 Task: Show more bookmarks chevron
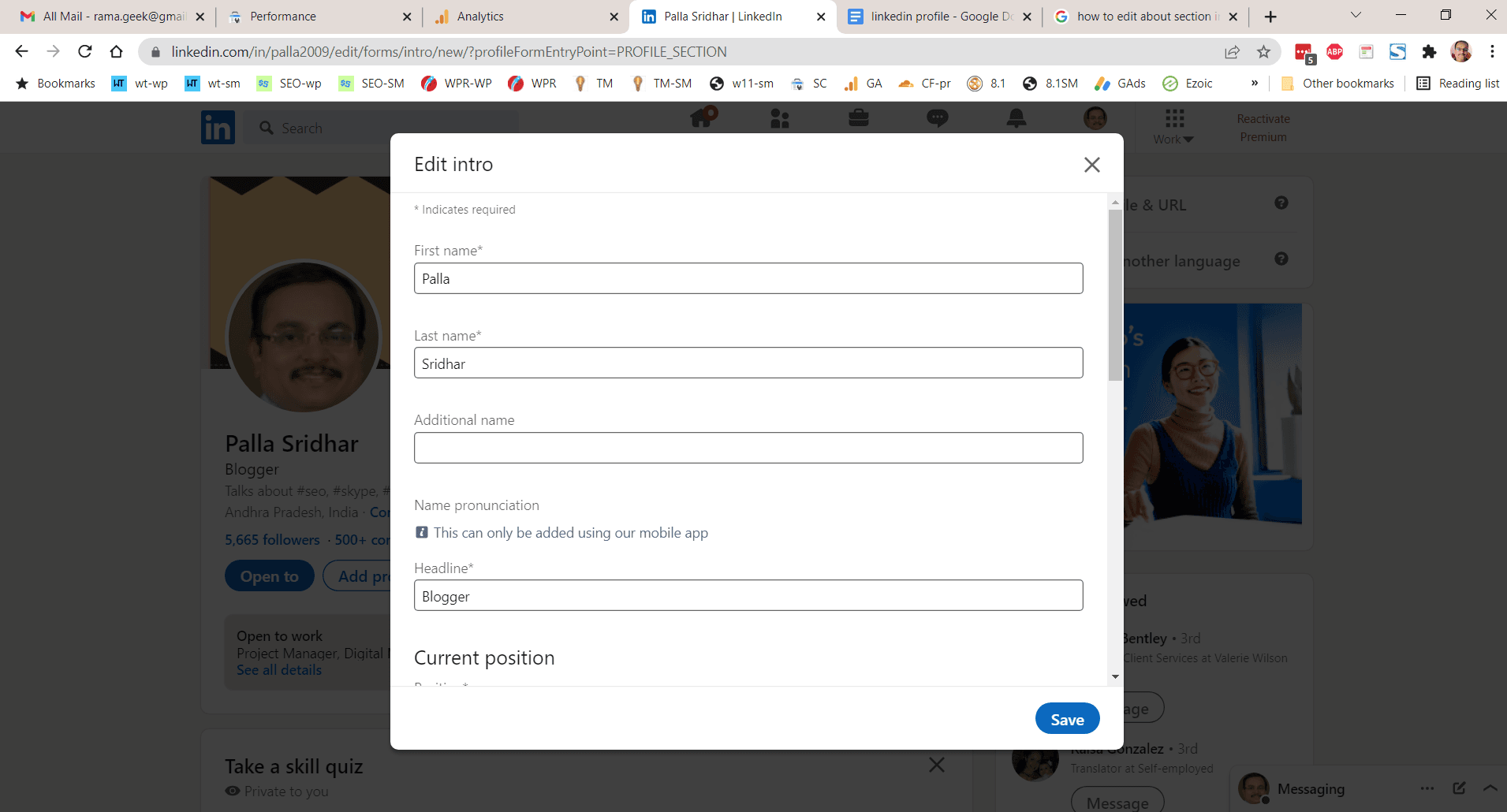1255,84
